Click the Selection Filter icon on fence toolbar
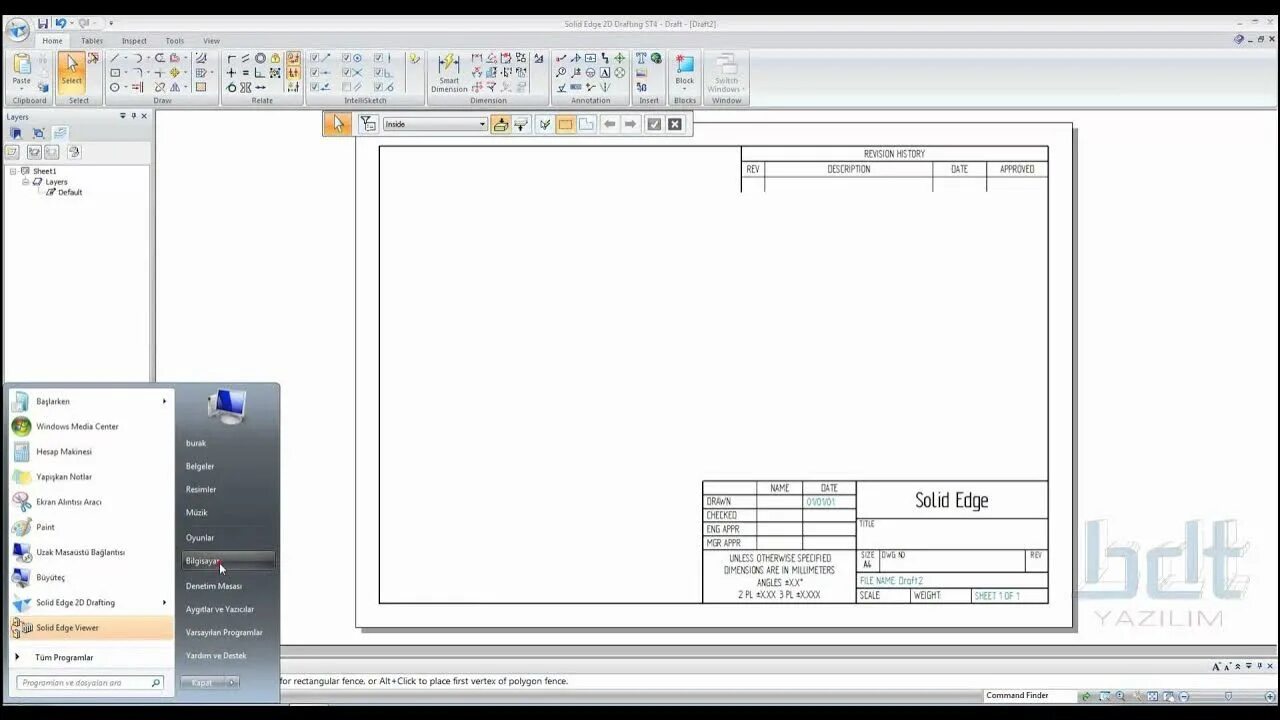The height and width of the screenshot is (720, 1280). pyautogui.click(x=368, y=124)
